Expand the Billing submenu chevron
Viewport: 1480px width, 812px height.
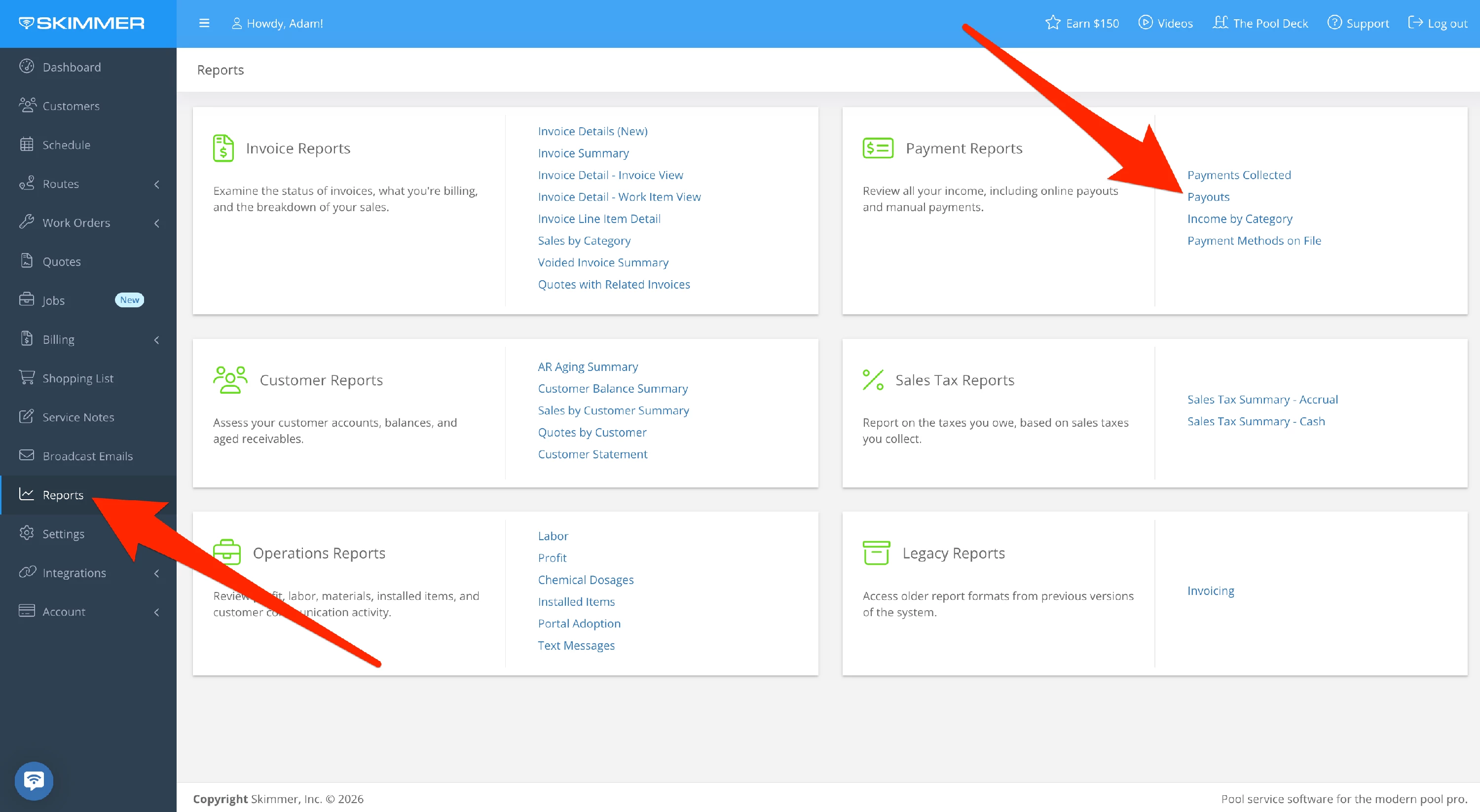pyautogui.click(x=157, y=339)
